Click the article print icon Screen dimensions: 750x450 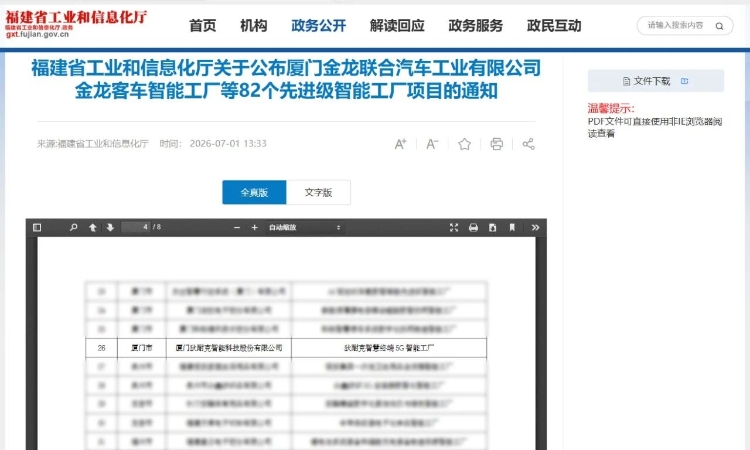pos(496,144)
